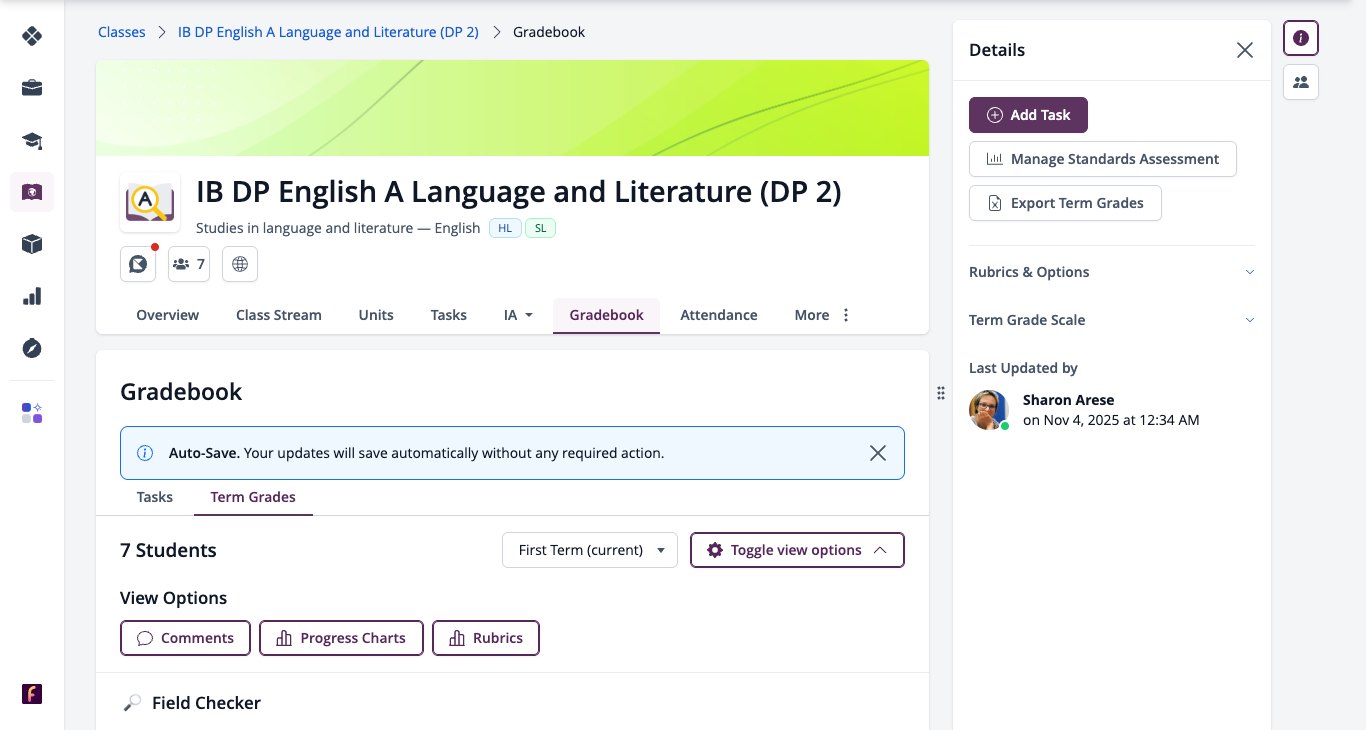
Task: Toggle the Rubrics view option
Action: point(485,638)
